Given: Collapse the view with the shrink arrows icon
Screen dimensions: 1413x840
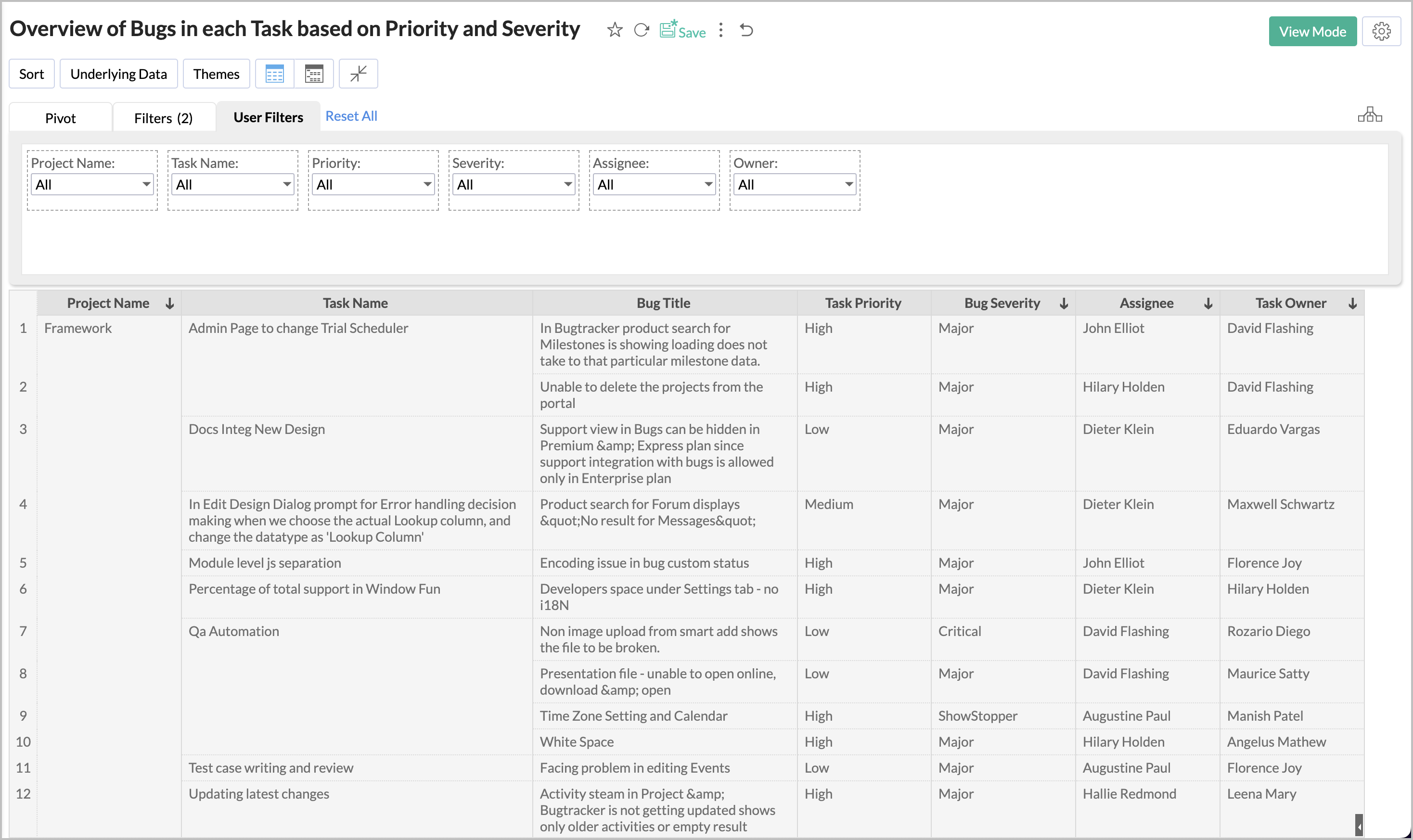Looking at the screenshot, I should coord(358,73).
